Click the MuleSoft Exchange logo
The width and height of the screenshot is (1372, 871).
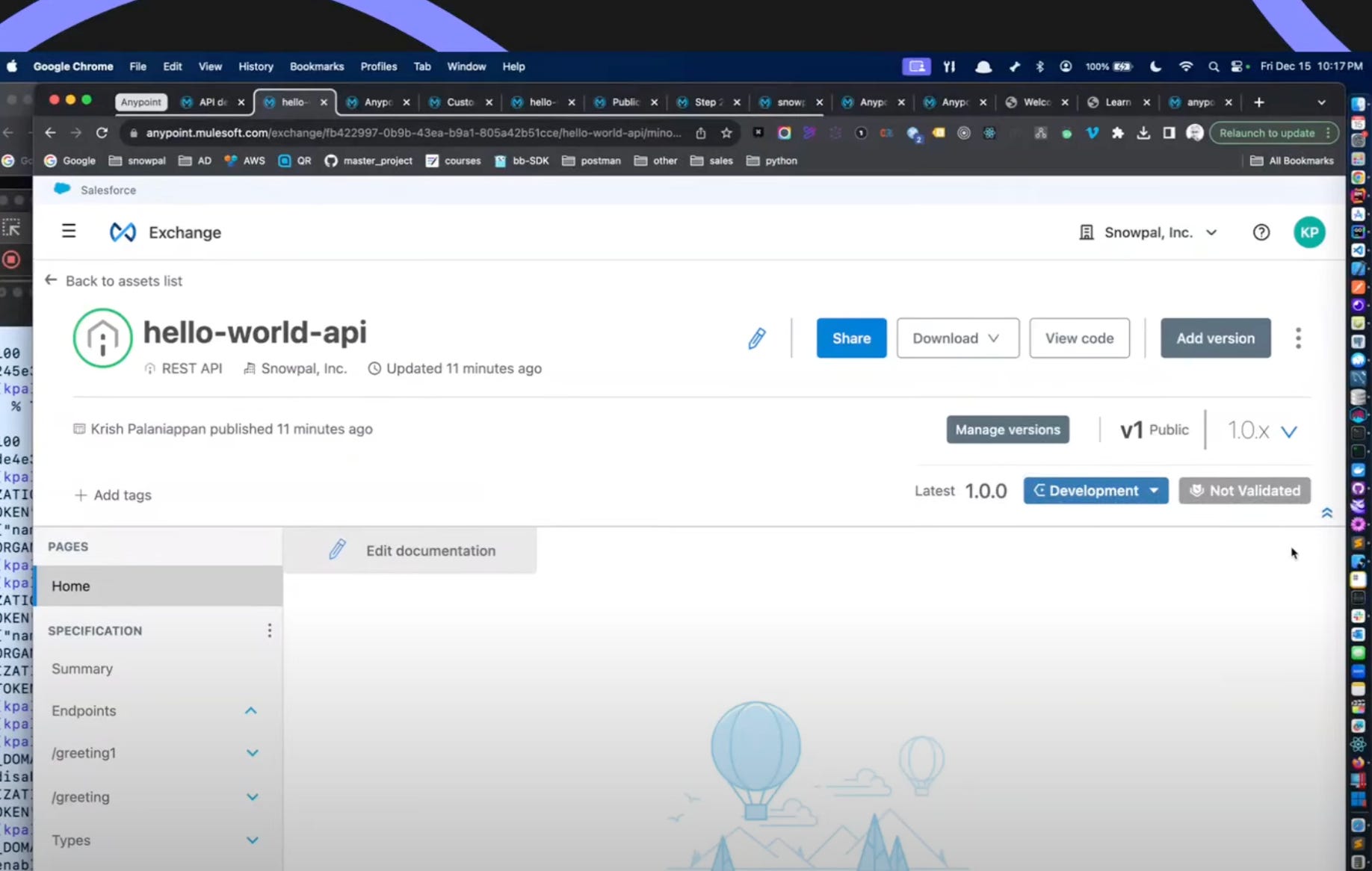[x=123, y=232]
